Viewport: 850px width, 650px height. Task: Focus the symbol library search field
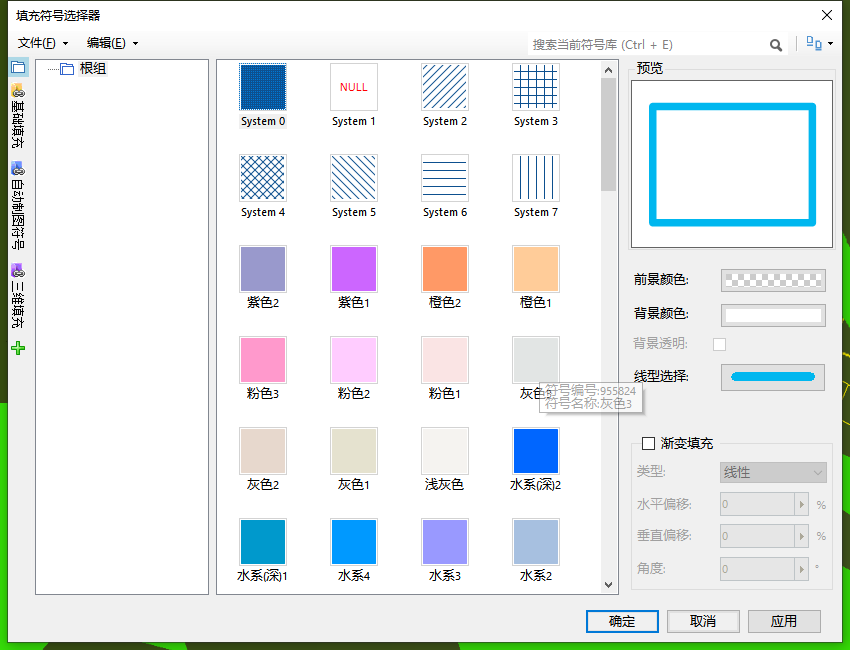point(649,44)
